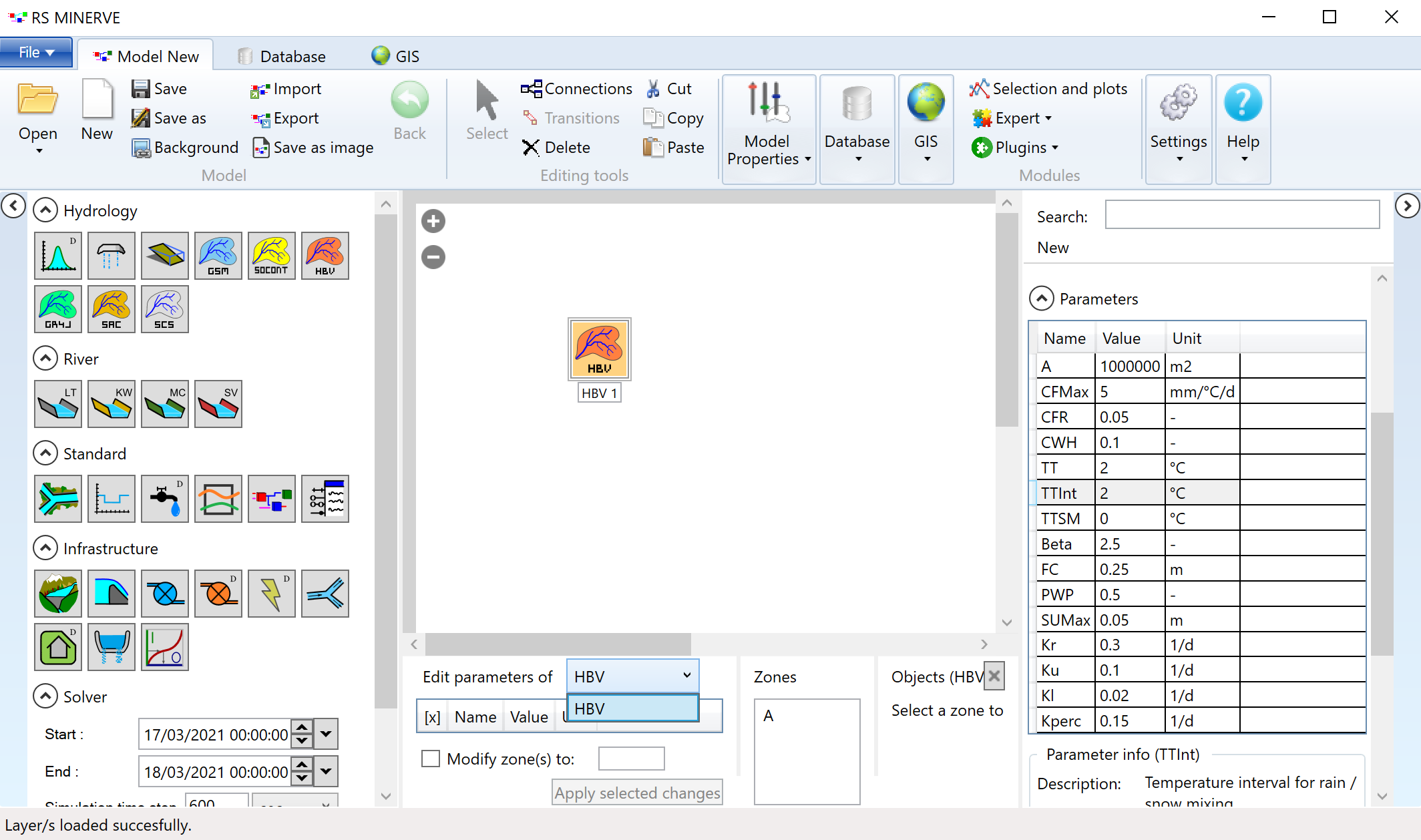Collapse the Infrastructure section
1421x840 pixels.
pyautogui.click(x=45, y=548)
